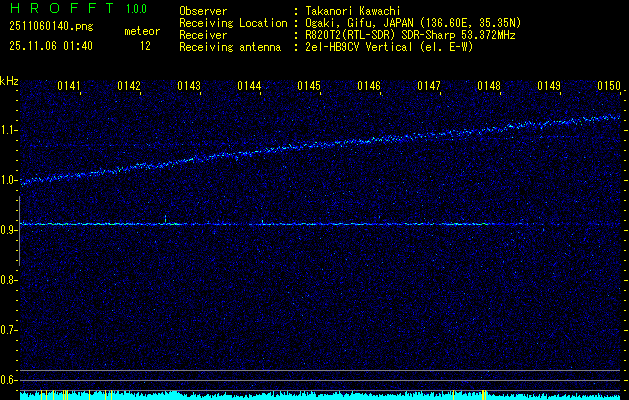Screen dimensions: 629x400
Task: Click the HROFFT title text
Action: coord(60,8)
